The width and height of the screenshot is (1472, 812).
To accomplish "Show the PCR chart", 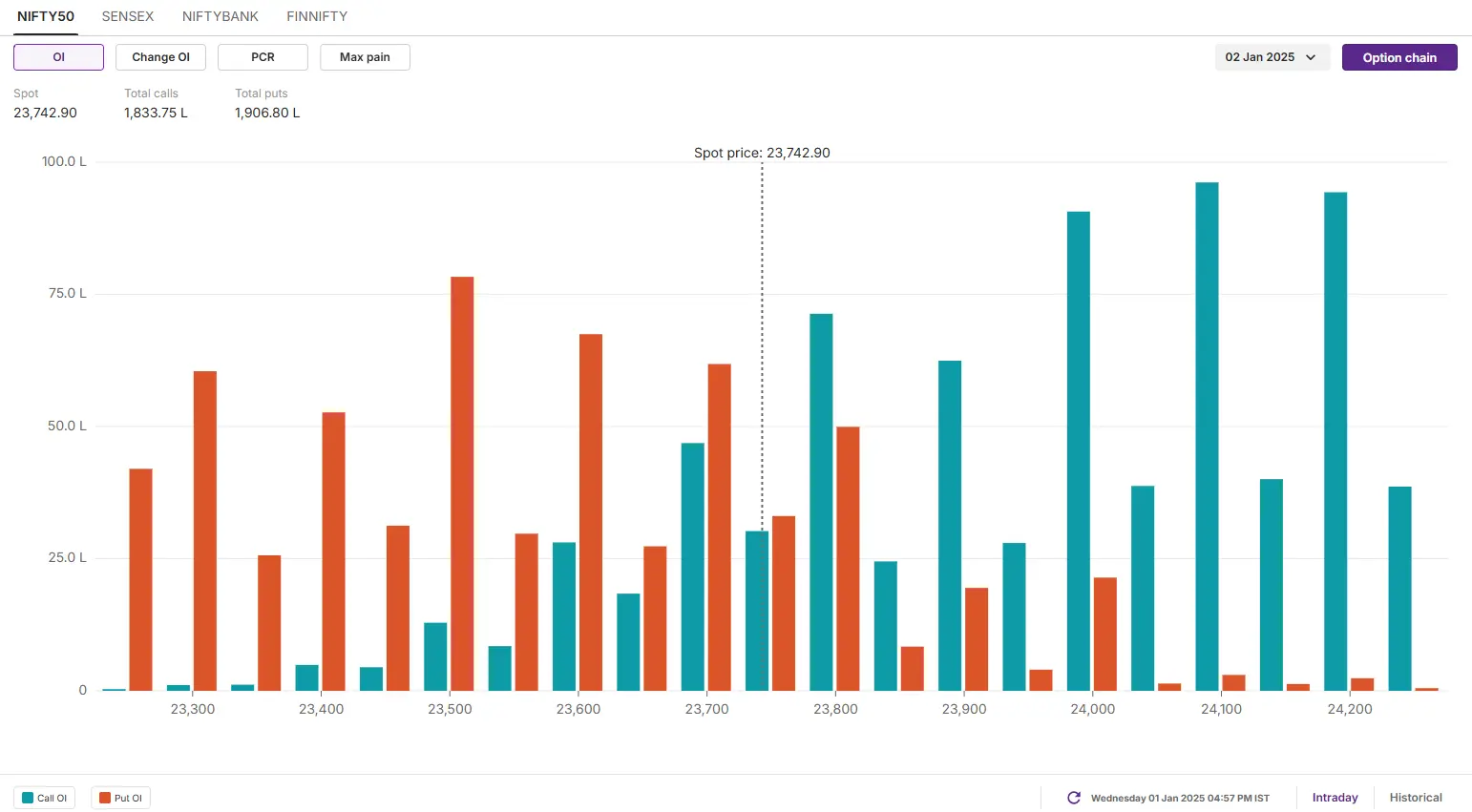I will pyautogui.click(x=263, y=57).
